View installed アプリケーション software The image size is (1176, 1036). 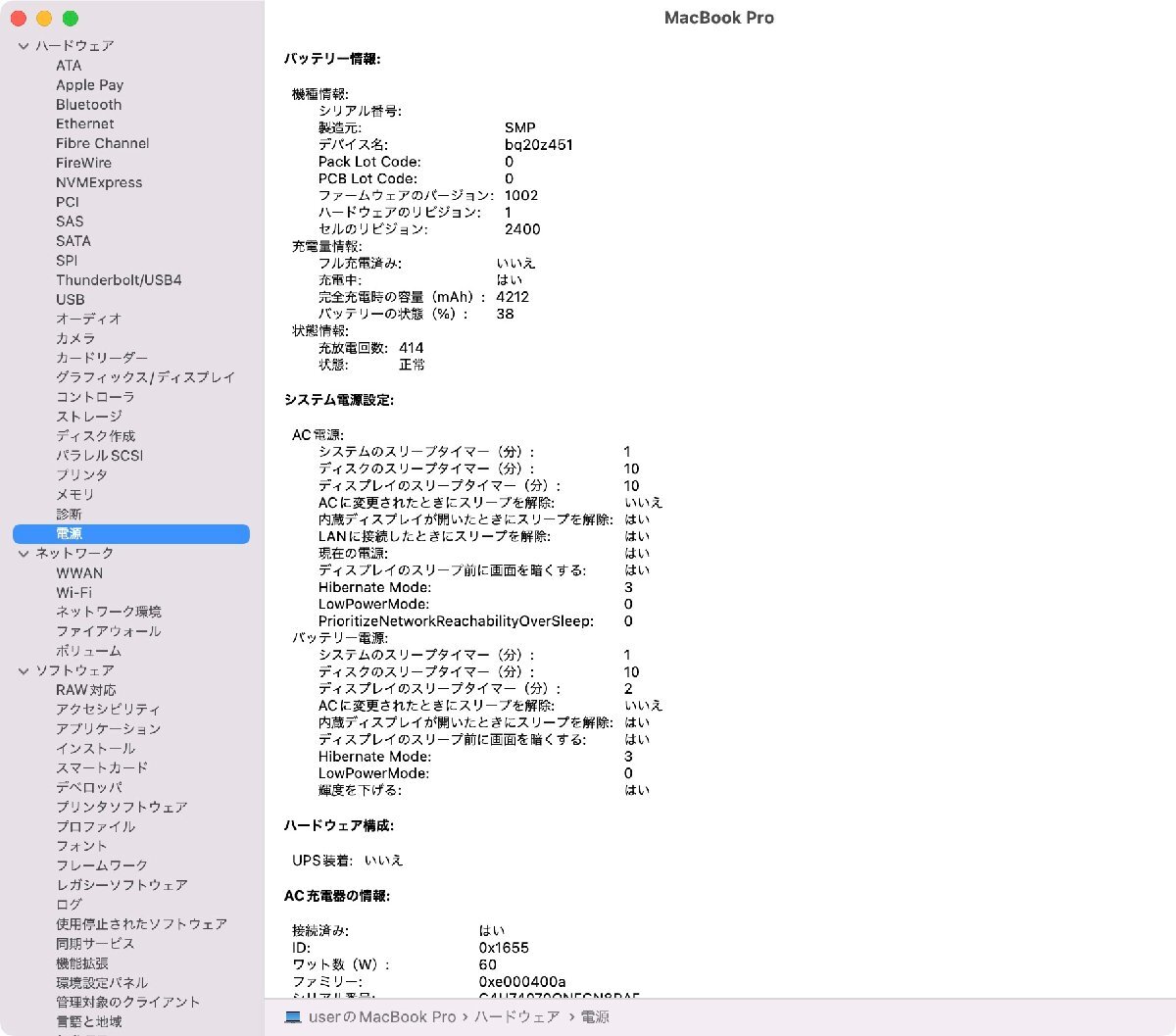click(x=107, y=728)
